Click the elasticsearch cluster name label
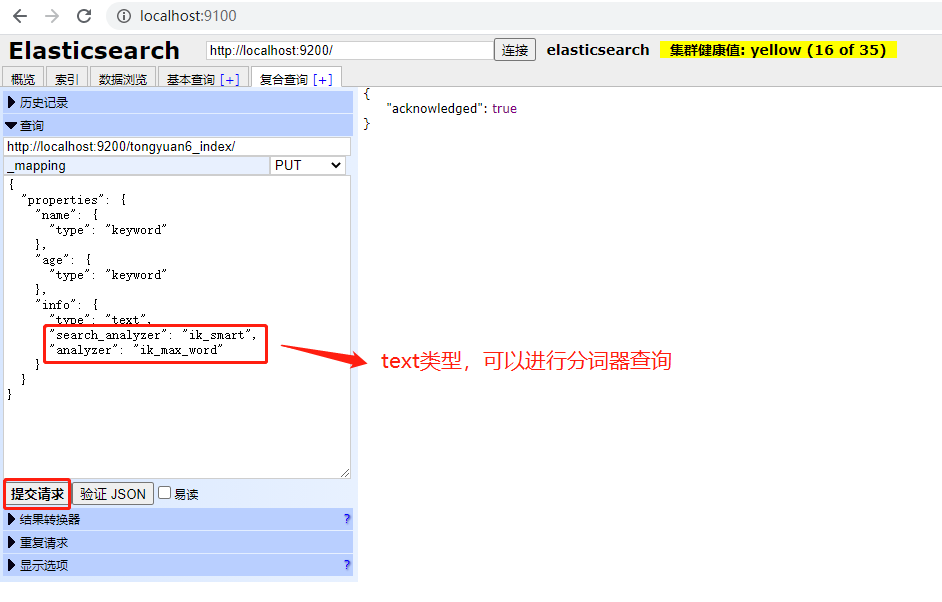The image size is (942, 602). click(598, 50)
